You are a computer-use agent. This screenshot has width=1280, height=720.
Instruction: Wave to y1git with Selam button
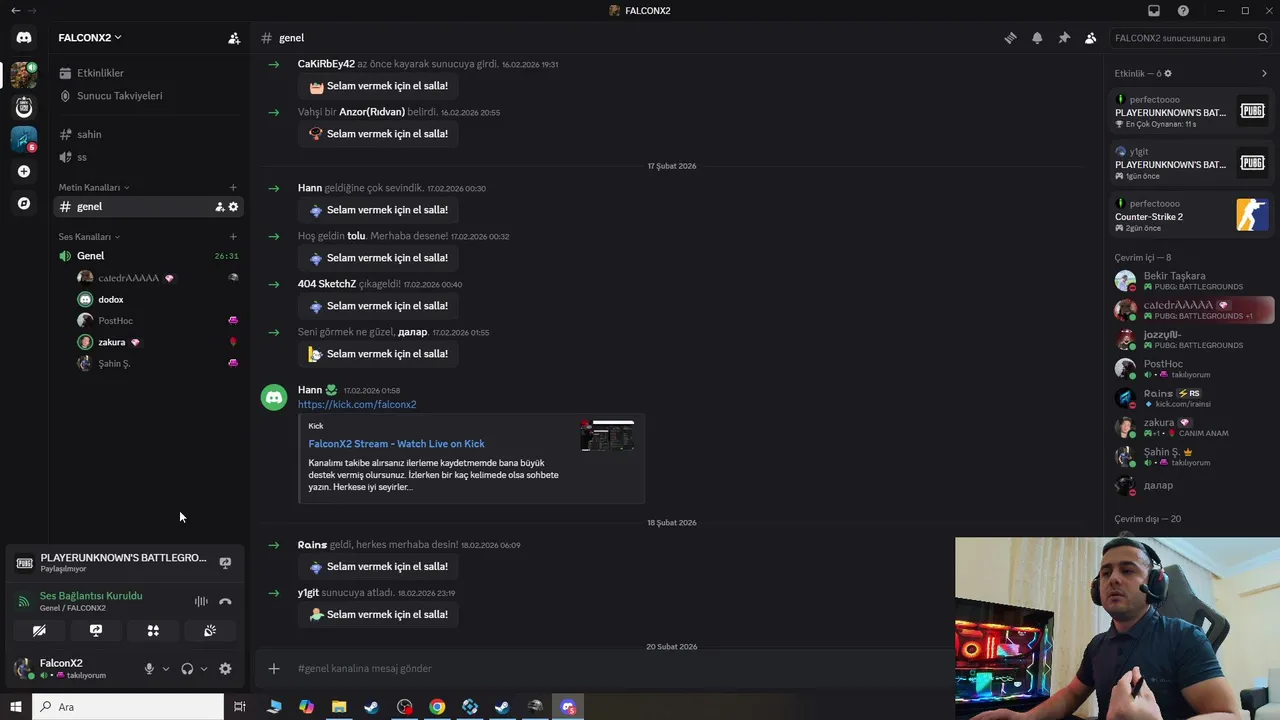point(378,614)
